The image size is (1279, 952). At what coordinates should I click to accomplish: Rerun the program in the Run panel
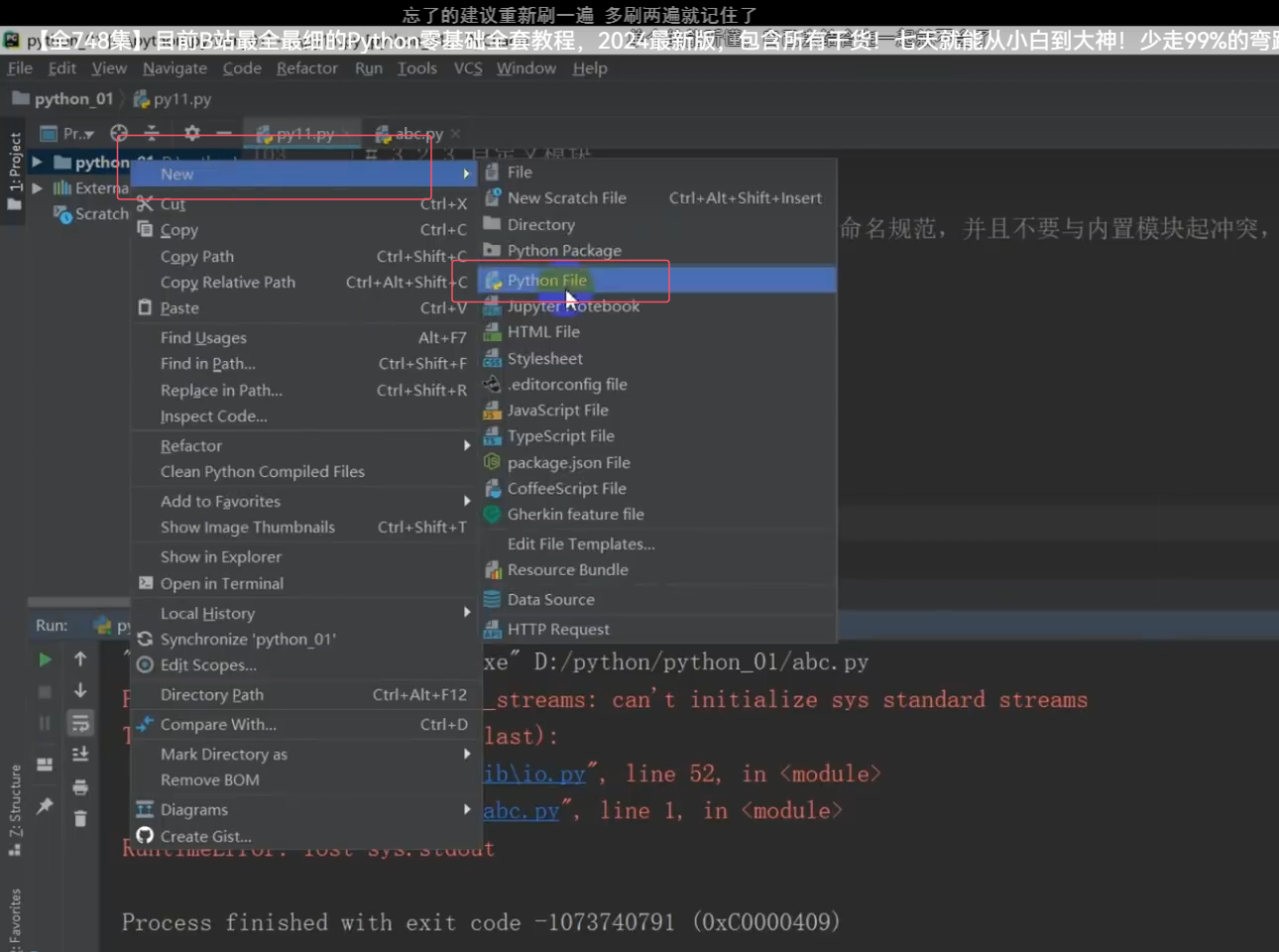[x=45, y=658]
